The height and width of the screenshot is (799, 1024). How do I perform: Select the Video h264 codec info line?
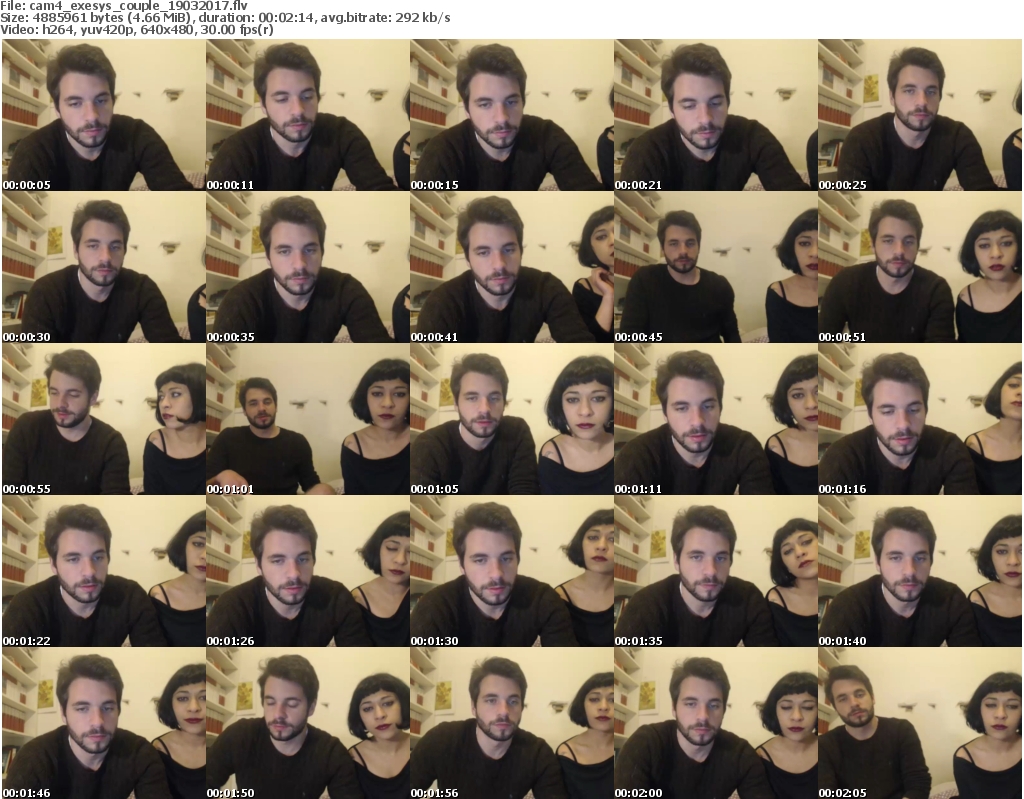[136, 30]
